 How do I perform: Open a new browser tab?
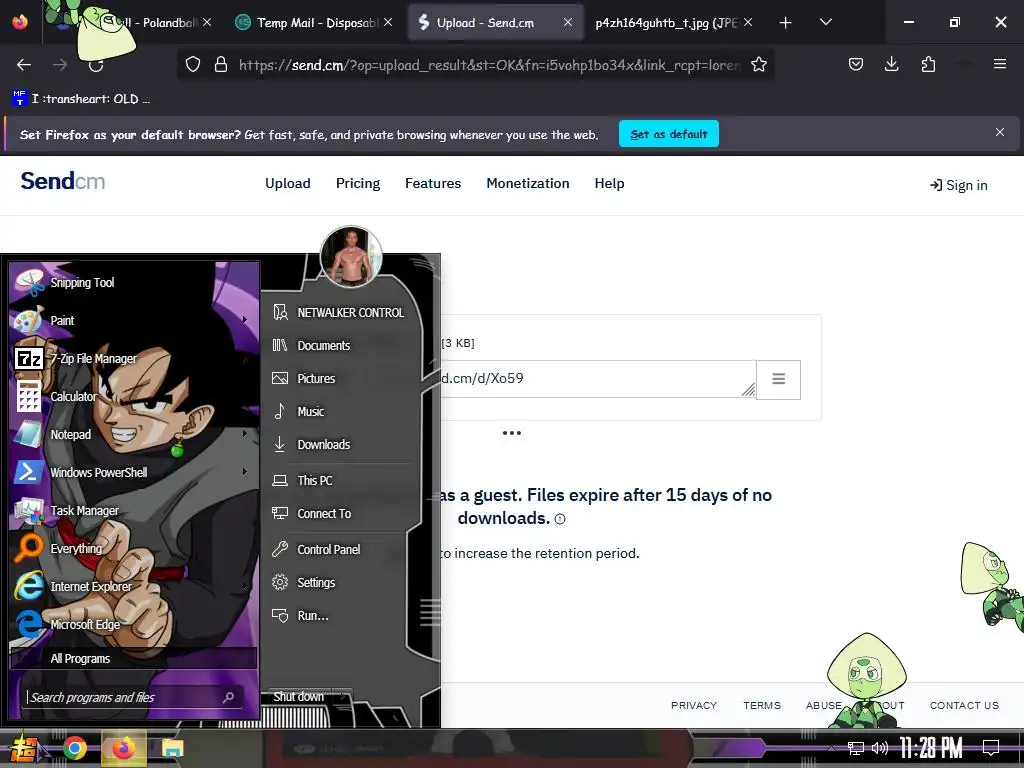pos(786,23)
